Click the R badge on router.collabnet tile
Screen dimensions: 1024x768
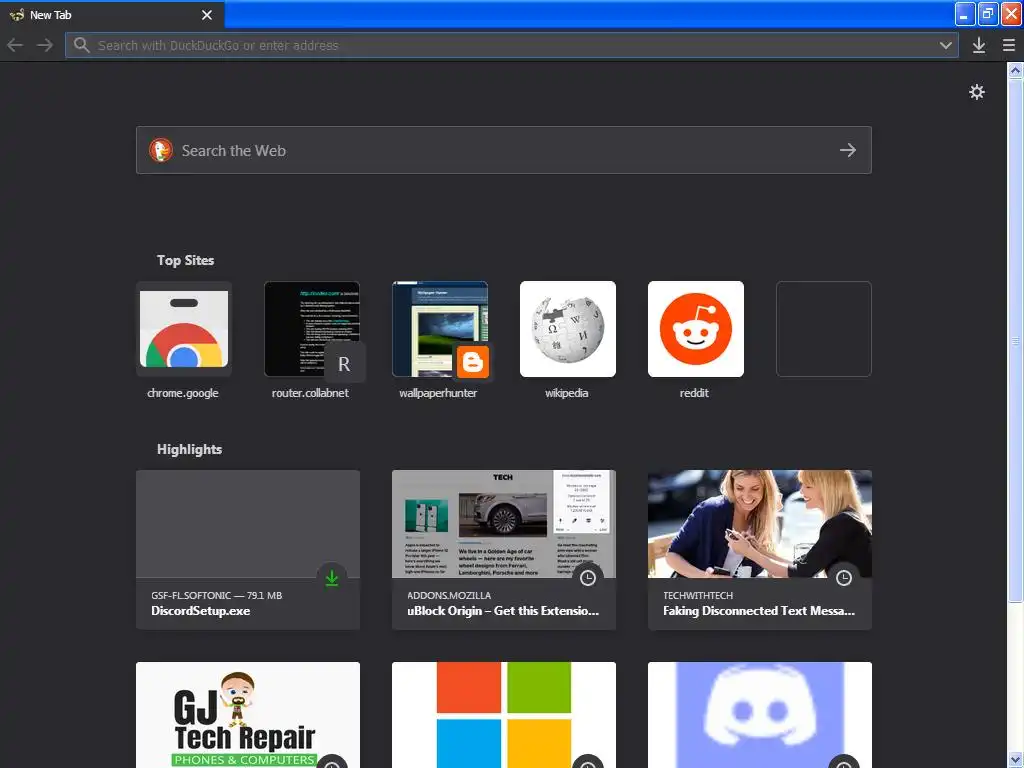click(344, 363)
